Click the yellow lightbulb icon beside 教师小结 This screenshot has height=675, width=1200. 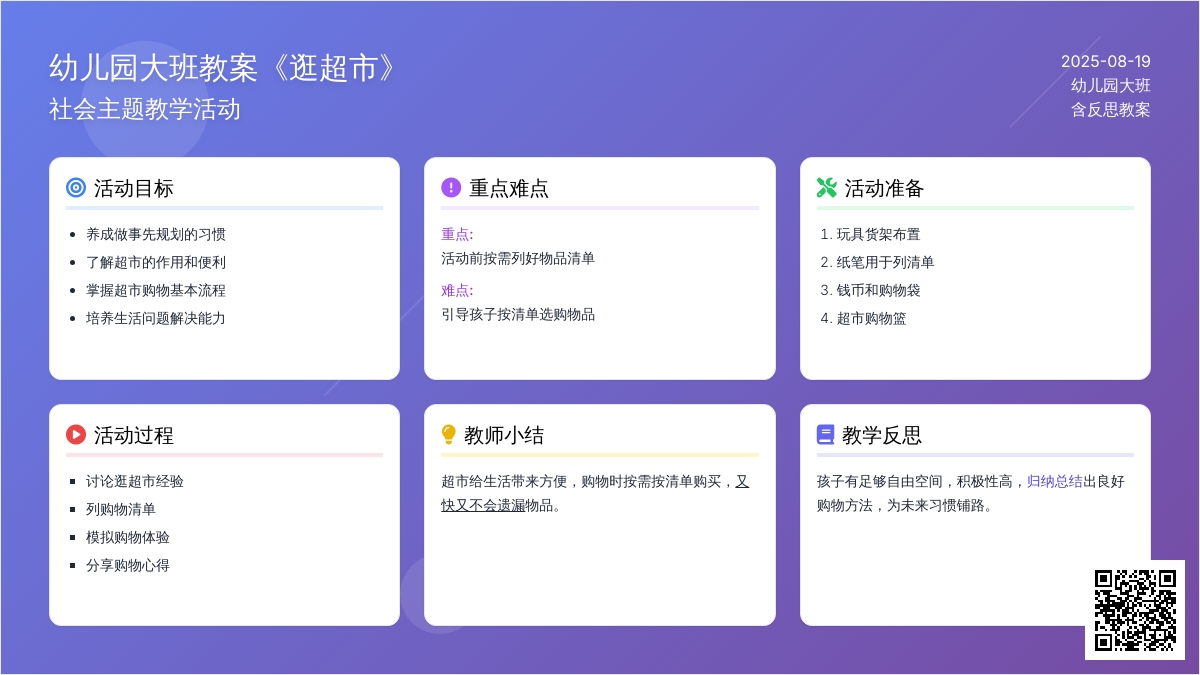[449, 434]
